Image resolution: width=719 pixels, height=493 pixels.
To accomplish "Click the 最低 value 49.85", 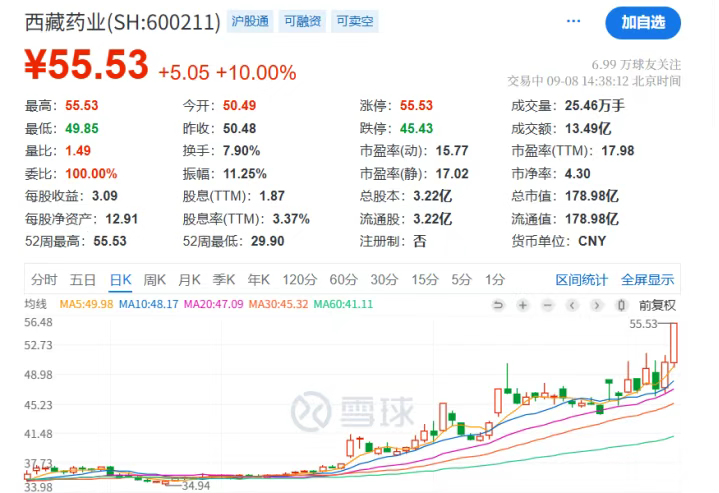I will coord(82,128).
